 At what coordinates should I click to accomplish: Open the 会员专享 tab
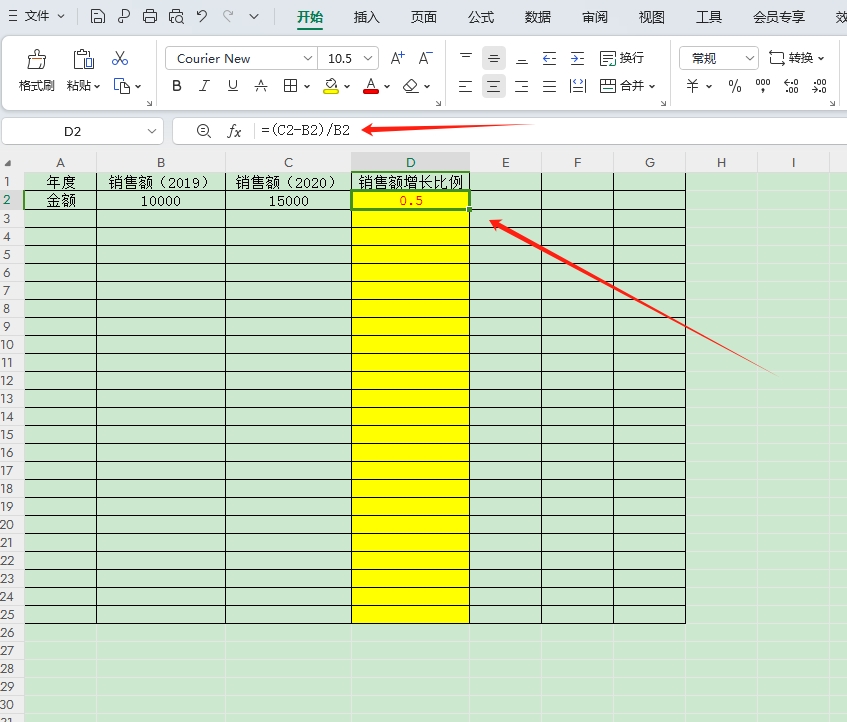click(779, 17)
